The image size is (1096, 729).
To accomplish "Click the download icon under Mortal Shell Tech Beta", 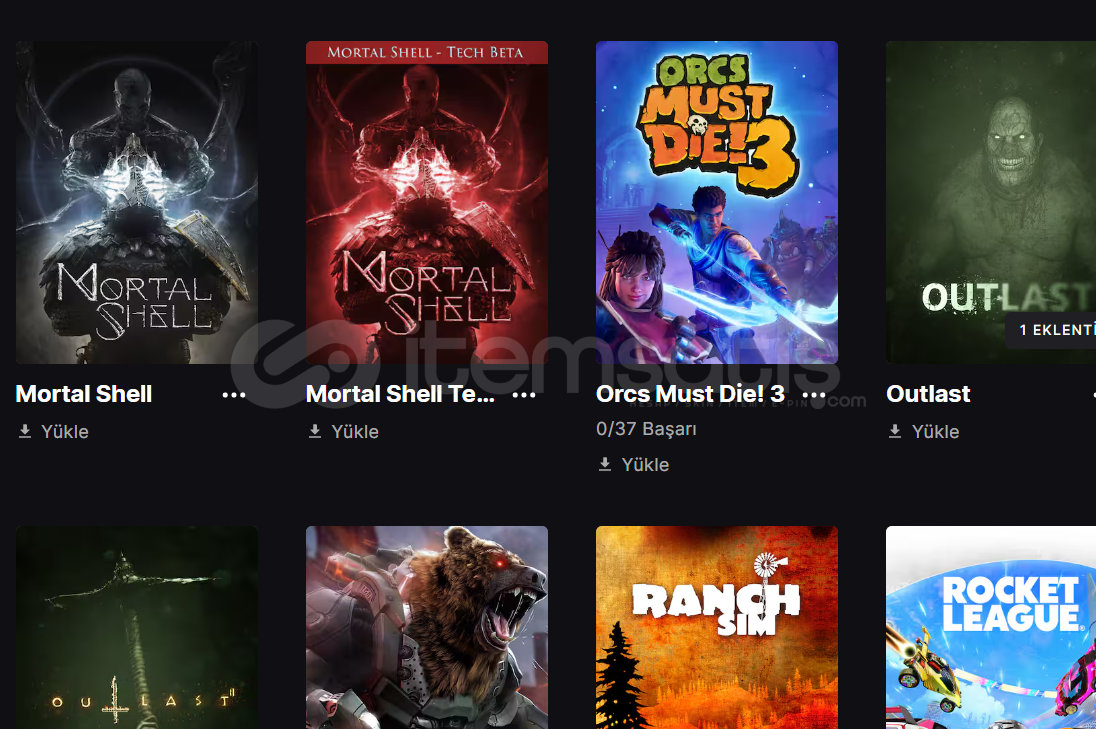I will (315, 431).
